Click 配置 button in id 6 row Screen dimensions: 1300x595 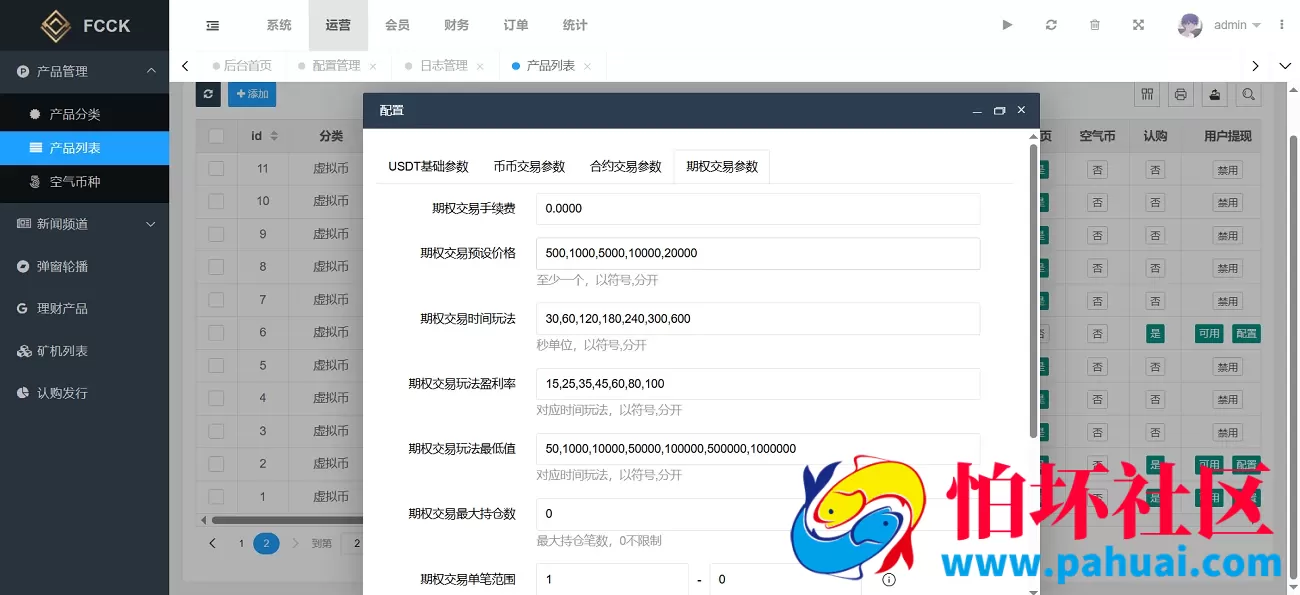tap(1246, 333)
